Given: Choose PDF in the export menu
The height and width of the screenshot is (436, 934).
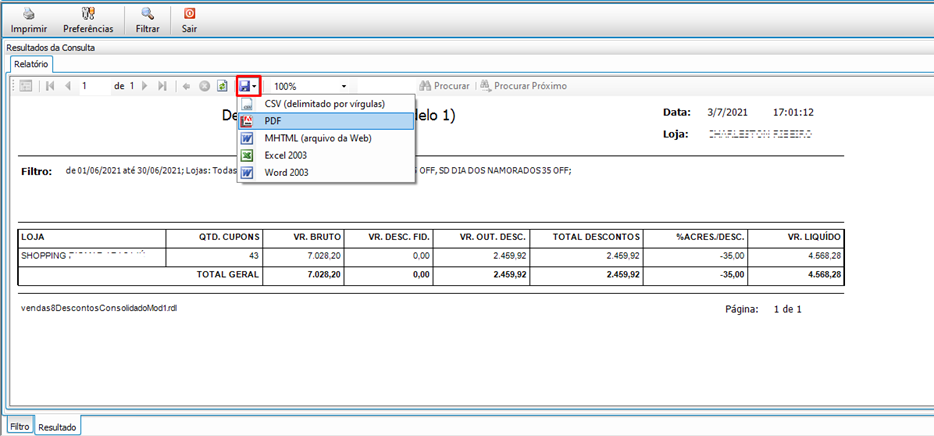Looking at the screenshot, I should 326,121.
